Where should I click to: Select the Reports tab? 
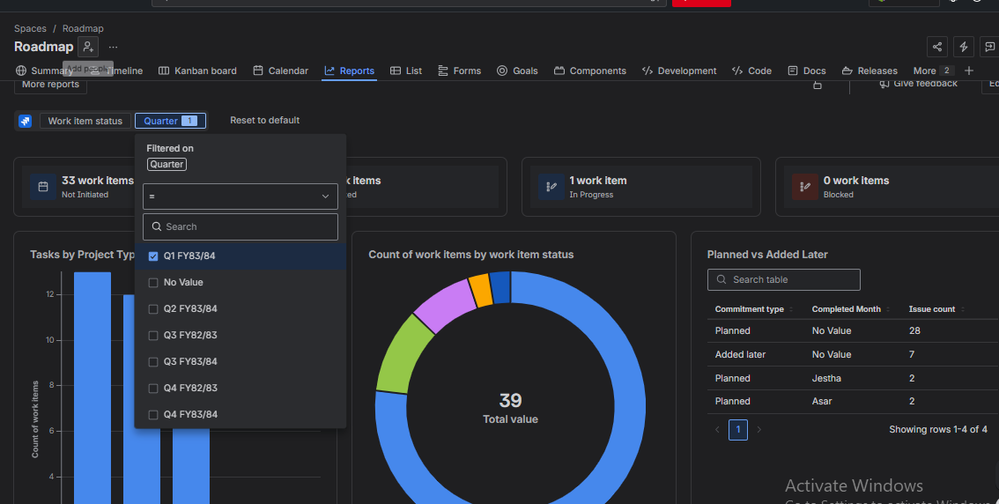tap(349, 71)
